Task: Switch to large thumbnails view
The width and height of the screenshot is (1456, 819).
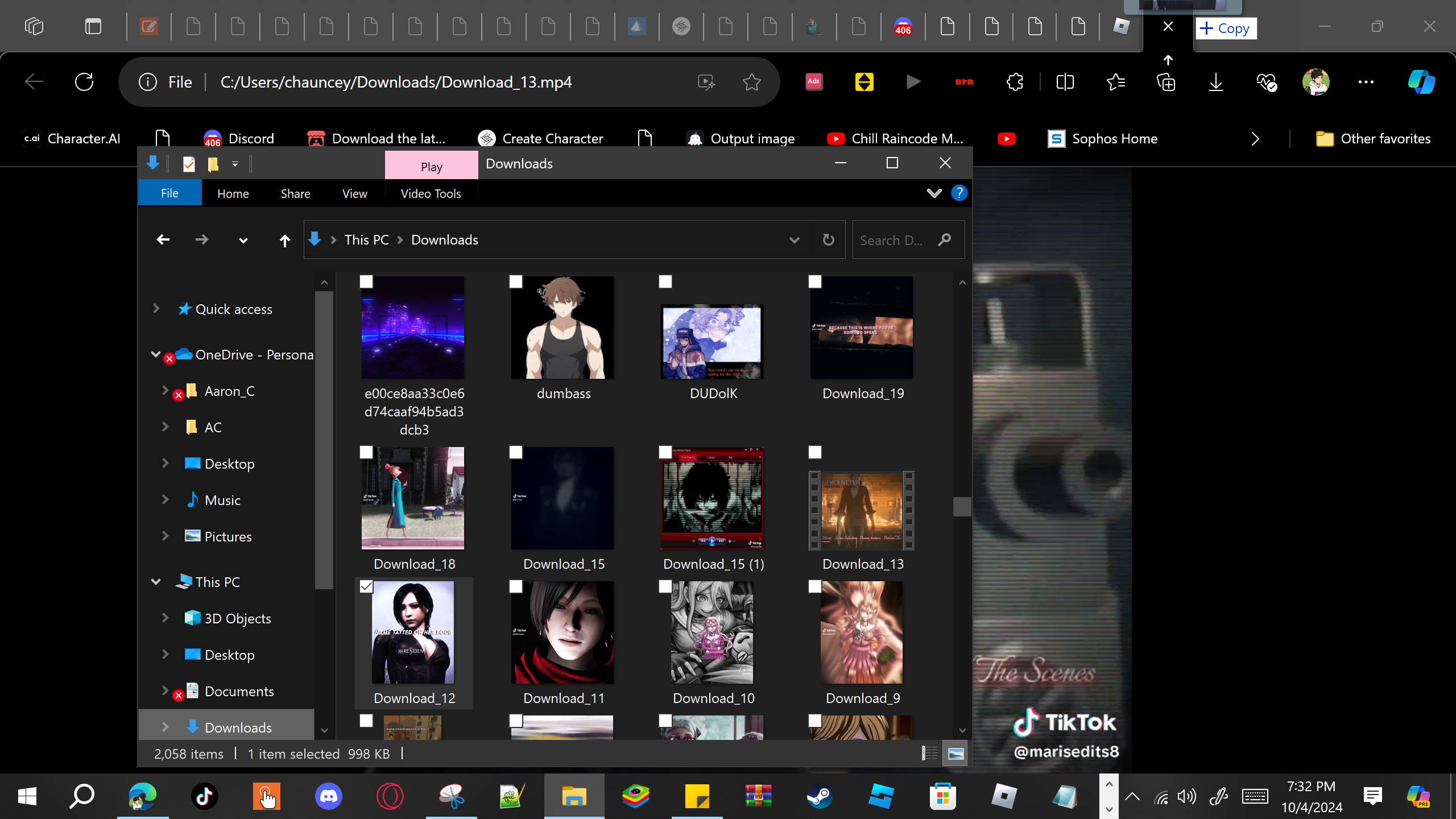Action: [x=955, y=753]
